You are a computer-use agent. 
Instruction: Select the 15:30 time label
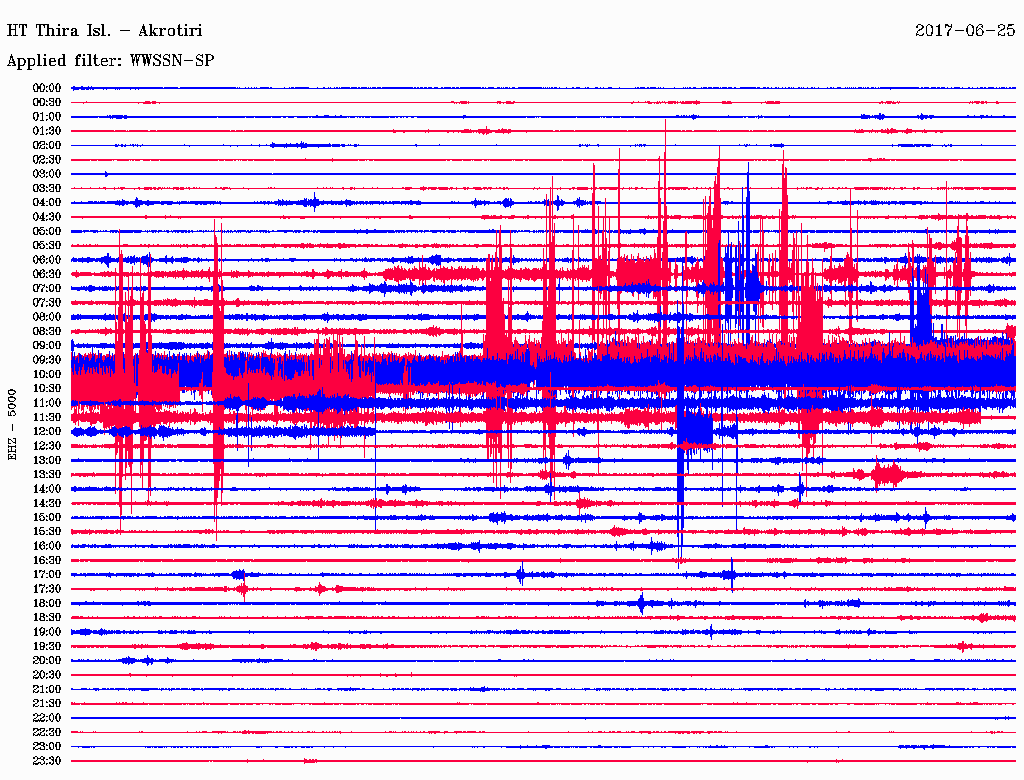(x=46, y=532)
